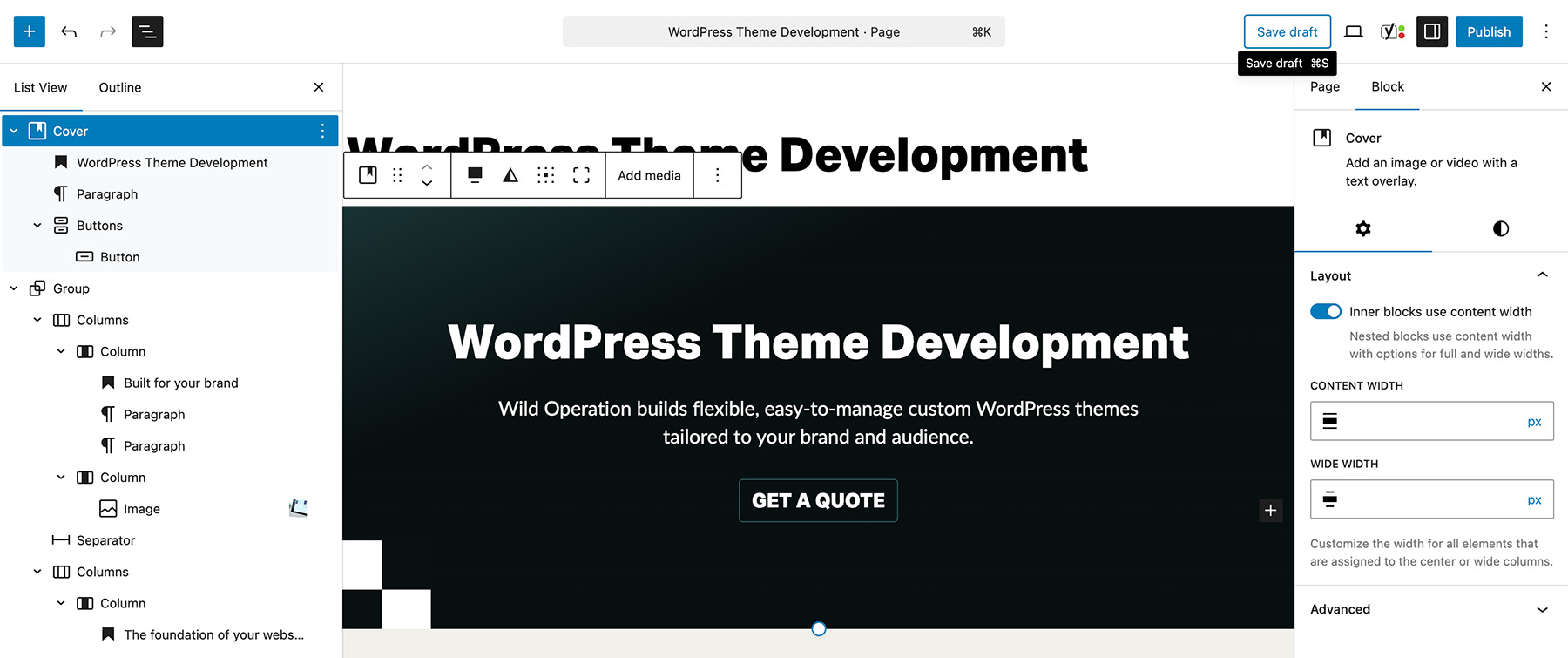Toggle the document overview list icon
Screen dimensions: 1568x658
[x=147, y=31]
